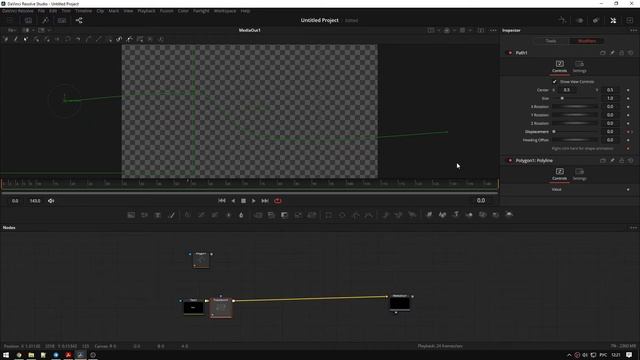Click the share icon in the top toolbar
Screen dimensions: 640x360
[x=79, y=20]
